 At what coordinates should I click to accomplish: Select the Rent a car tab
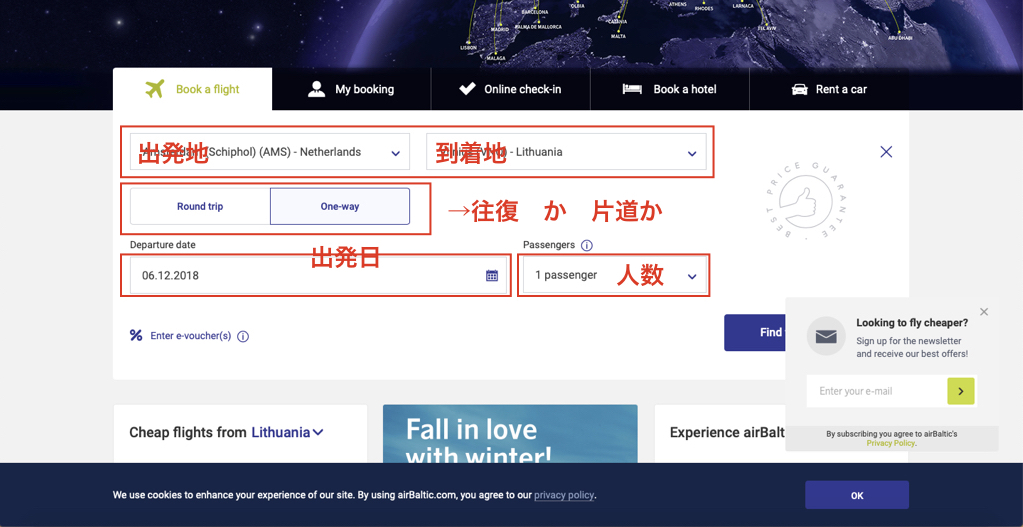[829, 89]
